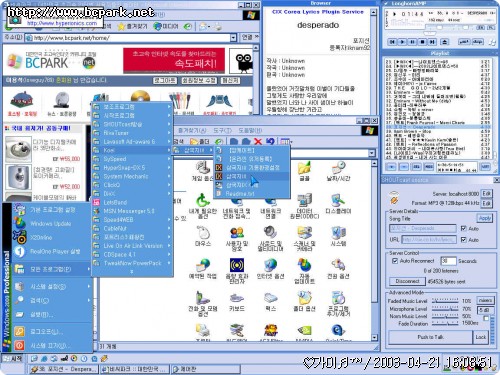Viewport: 500px width, 375px height.
Task: Open the 프로그램 추가/제거 icon
Action: [338, 304]
